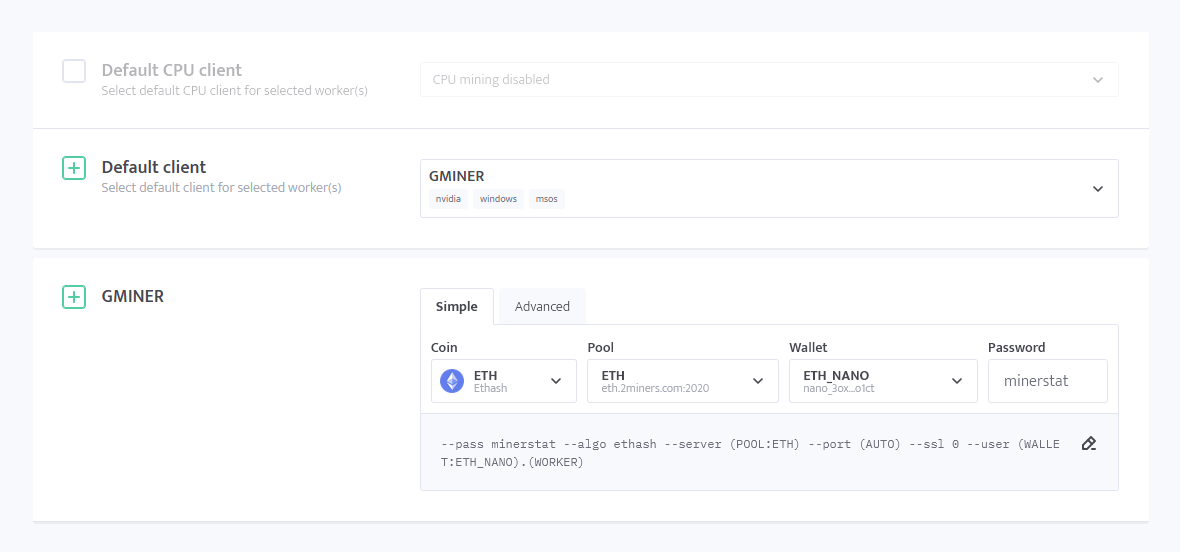
Task: Click 'Select default CPU client' description text
Action: point(235,91)
